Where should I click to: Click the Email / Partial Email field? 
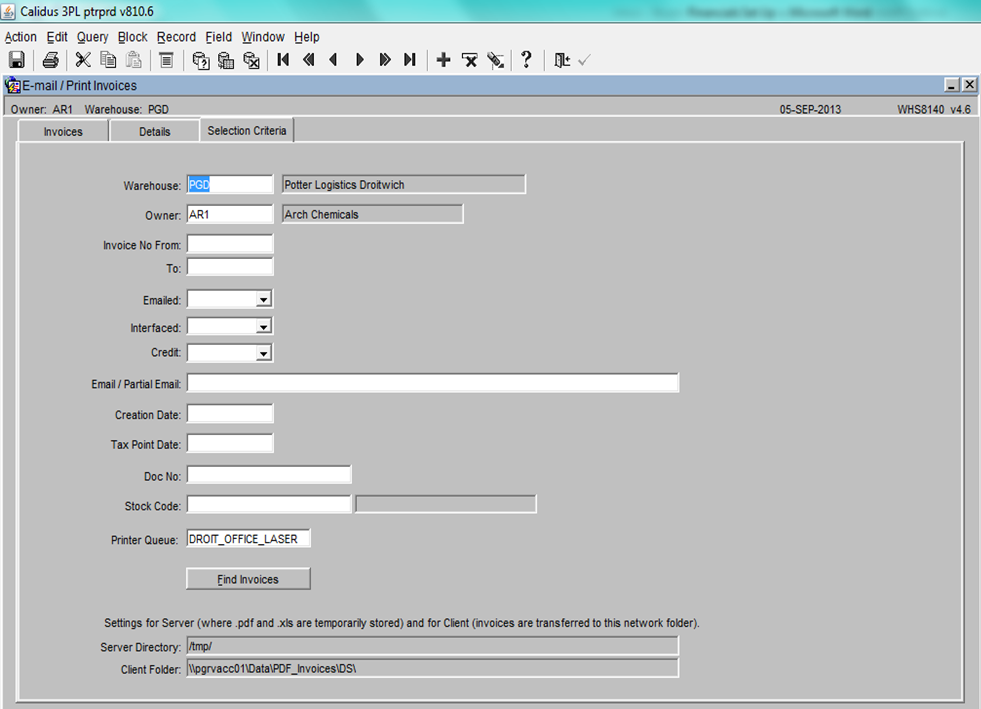point(432,383)
